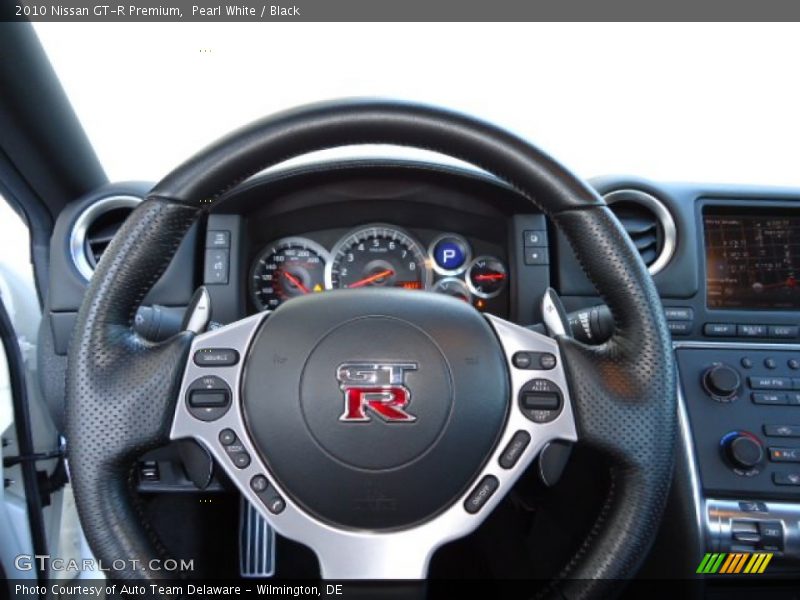800x600 pixels.
Task: Click the yellow warning triangle on the speedometer
Action: click(318, 287)
